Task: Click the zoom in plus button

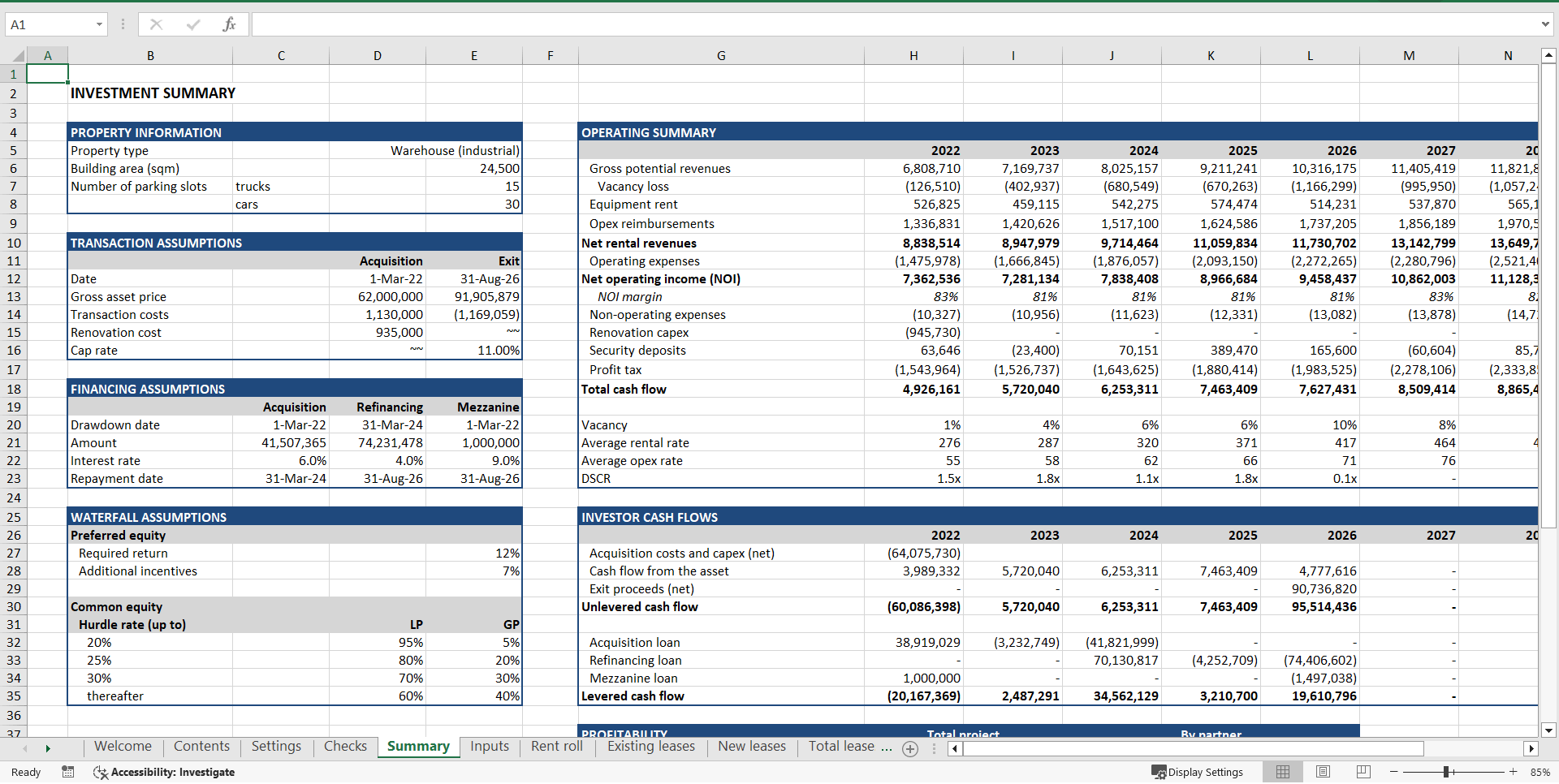Action: 1513,772
